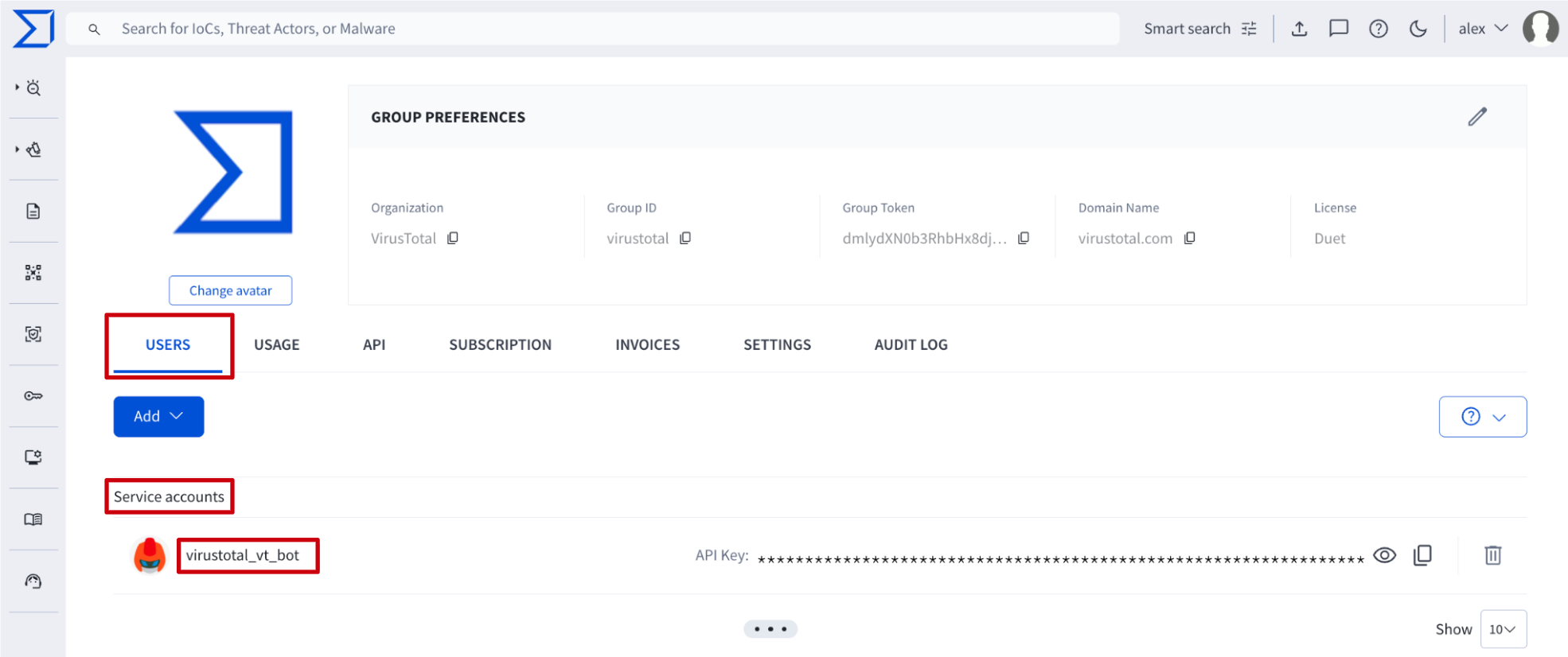Click the VirusTotal sigma logo in header
Image resolution: width=1568 pixels, height=657 pixels.
click(33, 29)
